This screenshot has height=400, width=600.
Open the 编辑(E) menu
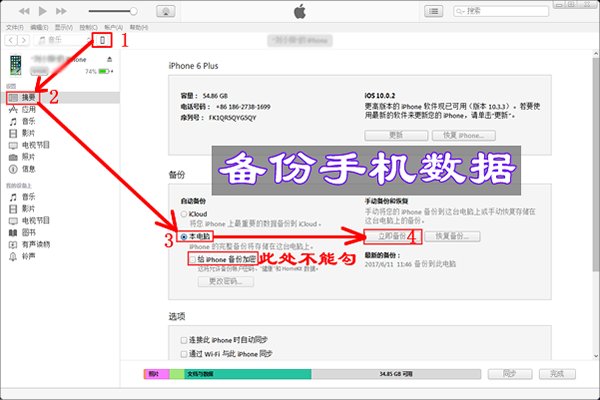click(39, 27)
